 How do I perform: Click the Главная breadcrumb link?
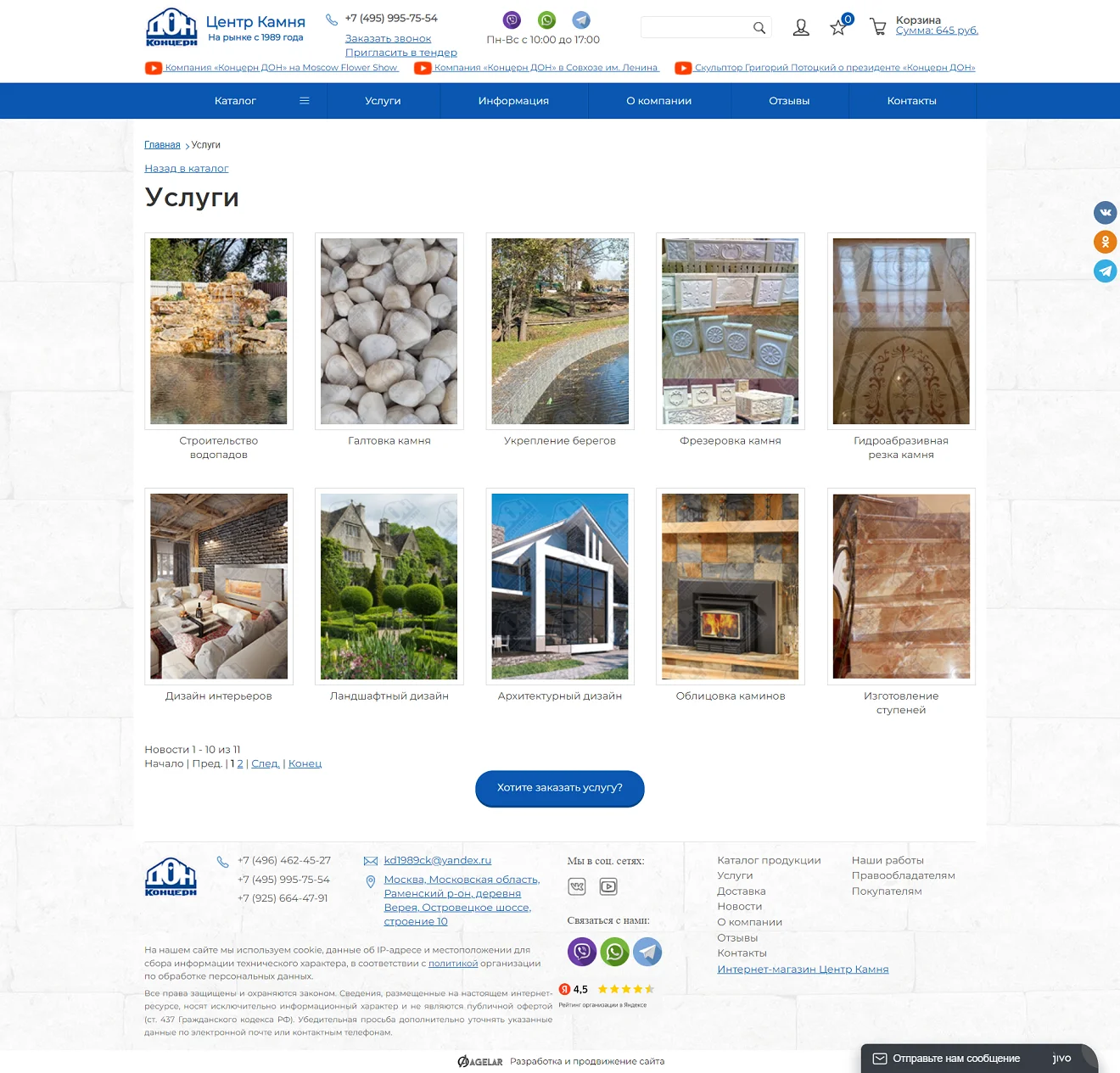[162, 145]
